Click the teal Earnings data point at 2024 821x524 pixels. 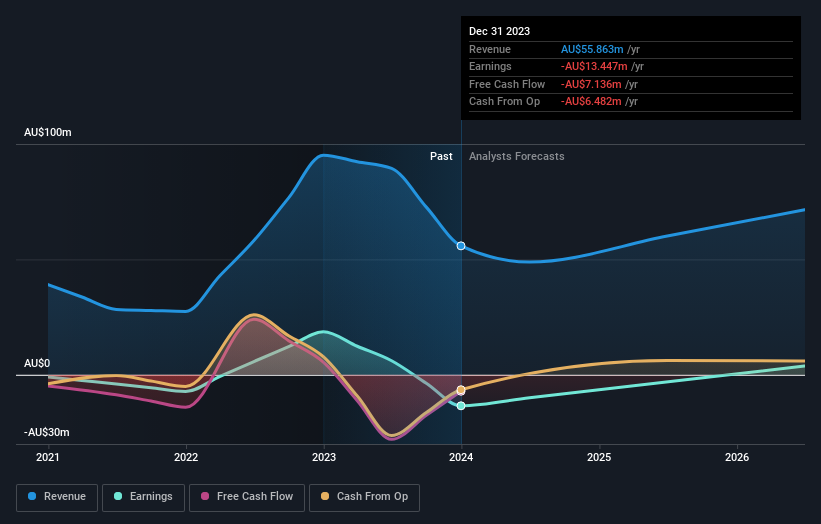[461, 406]
